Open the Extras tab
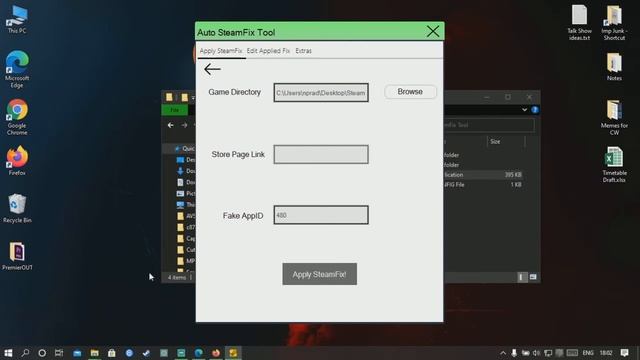Viewport: 640px width, 360px height. coord(303,51)
